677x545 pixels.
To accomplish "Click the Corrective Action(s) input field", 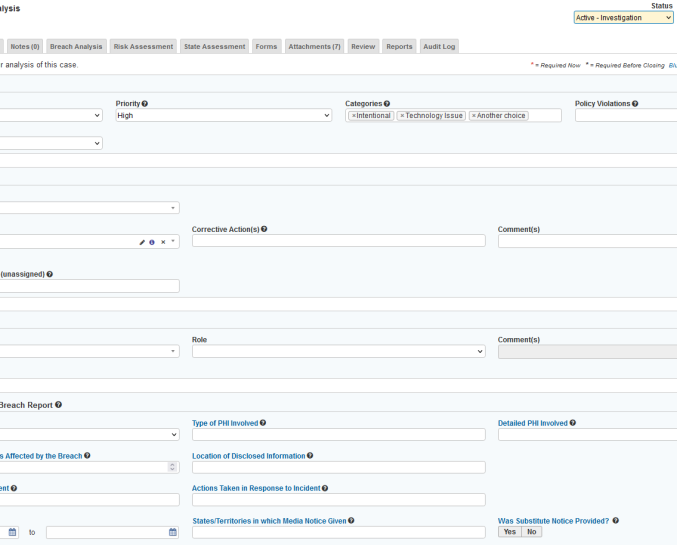I will point(338,241).
